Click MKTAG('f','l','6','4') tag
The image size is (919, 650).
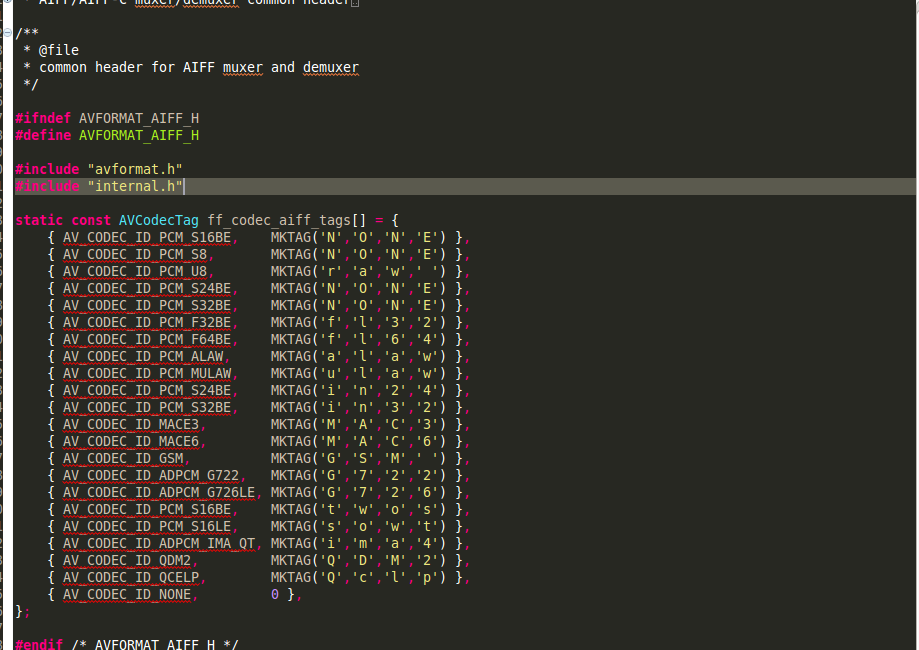359,339
